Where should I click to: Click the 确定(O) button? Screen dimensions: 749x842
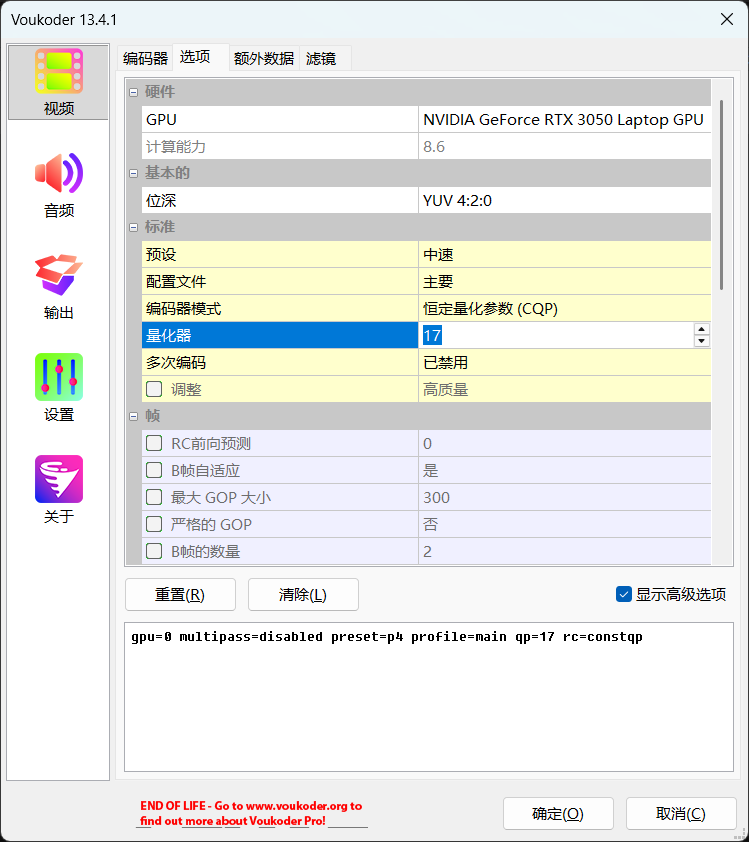(557, 814)
